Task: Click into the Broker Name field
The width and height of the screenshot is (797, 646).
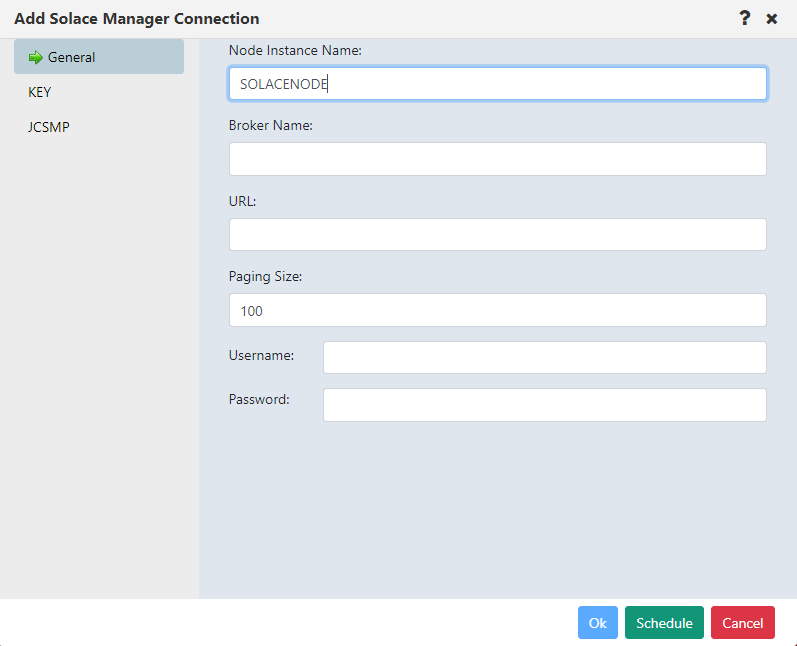Action: point(498,159)
